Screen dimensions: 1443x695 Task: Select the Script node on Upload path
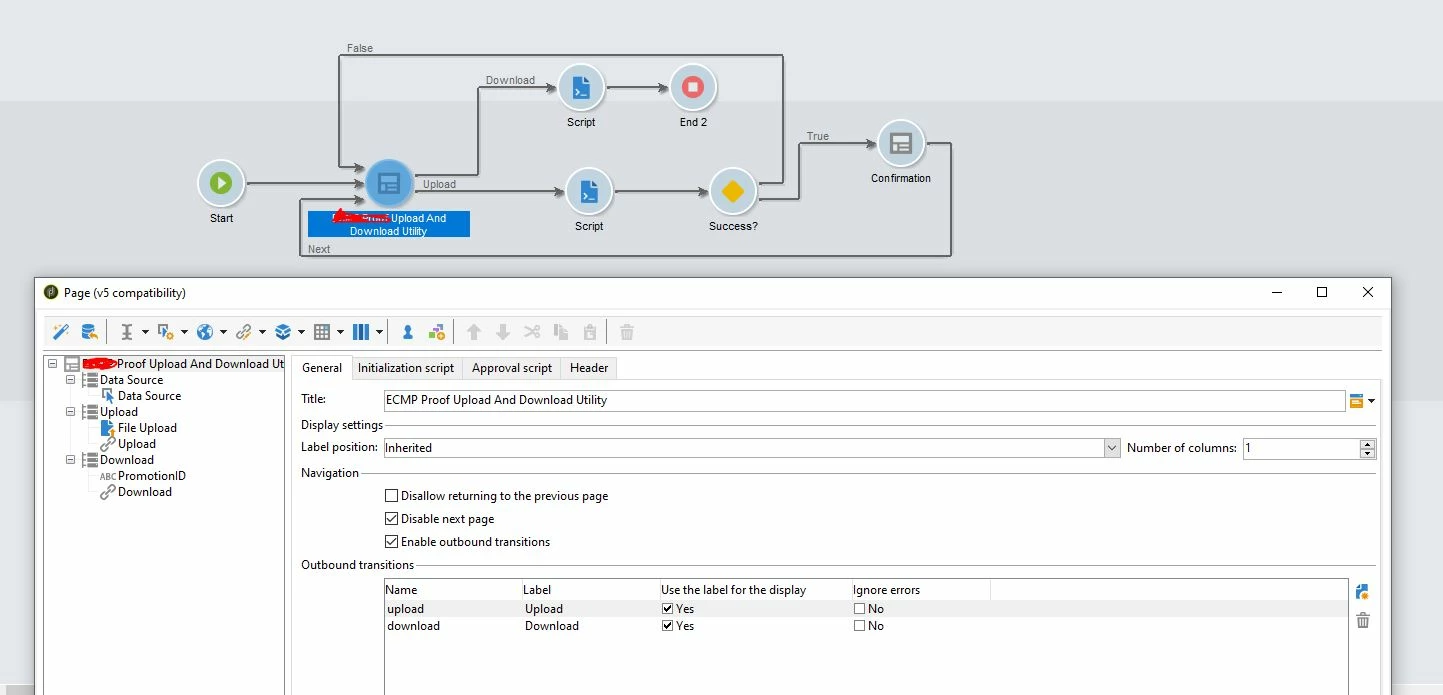point(589,191)
